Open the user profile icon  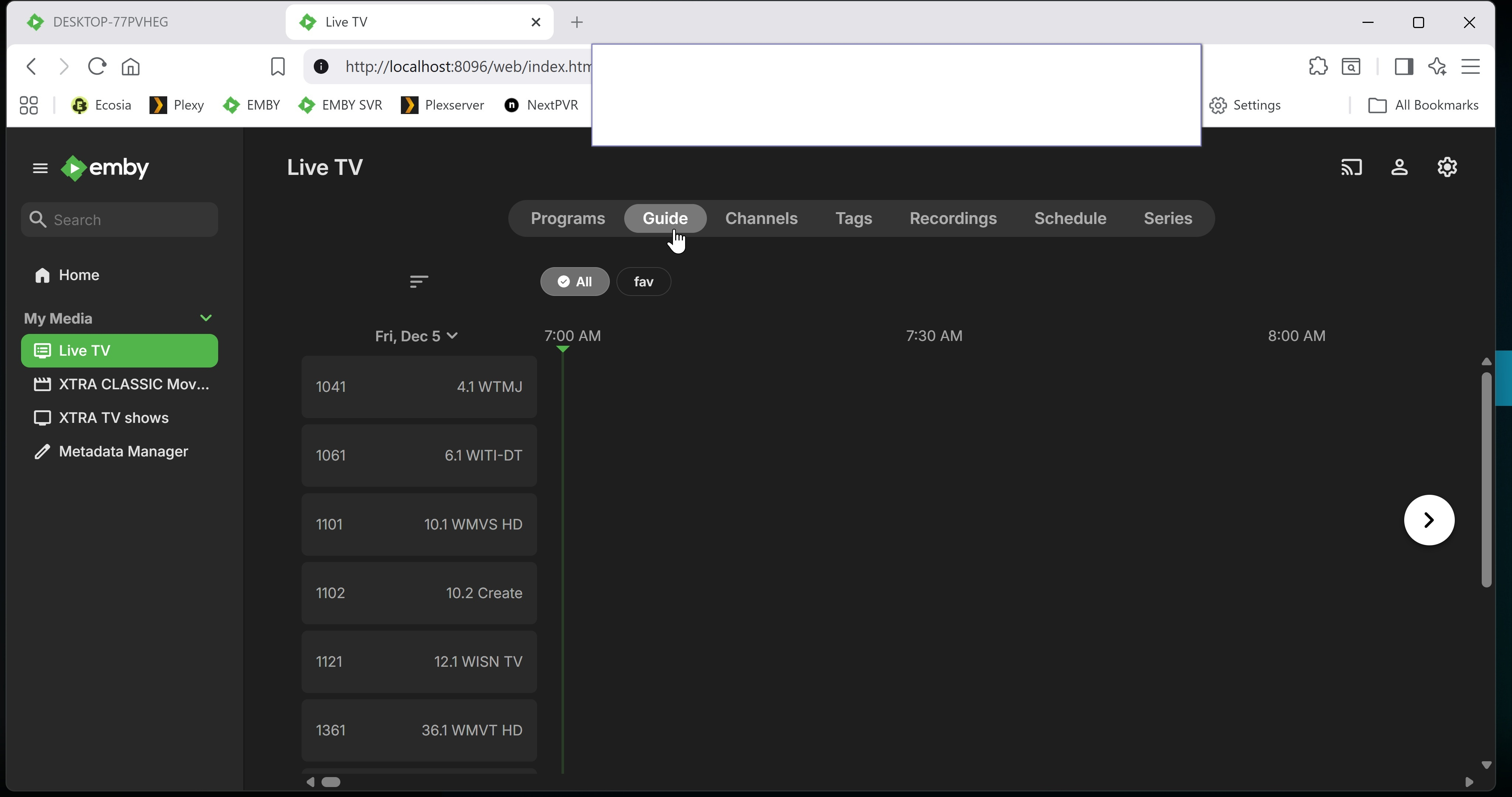pyautogui.click(x=1399, y=168)
